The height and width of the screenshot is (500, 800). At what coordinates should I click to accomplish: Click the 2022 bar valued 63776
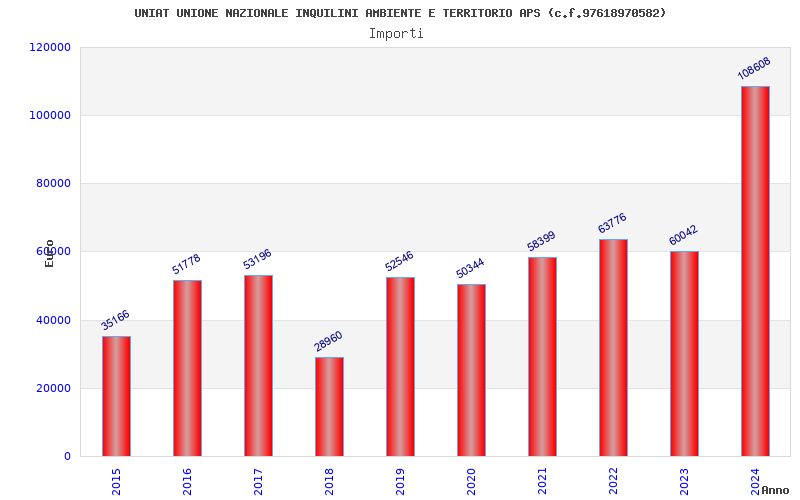coord(613,347)
